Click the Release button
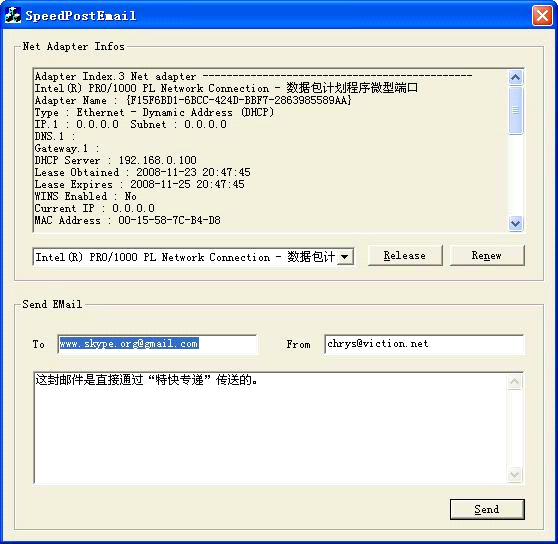 pos(405,255)
